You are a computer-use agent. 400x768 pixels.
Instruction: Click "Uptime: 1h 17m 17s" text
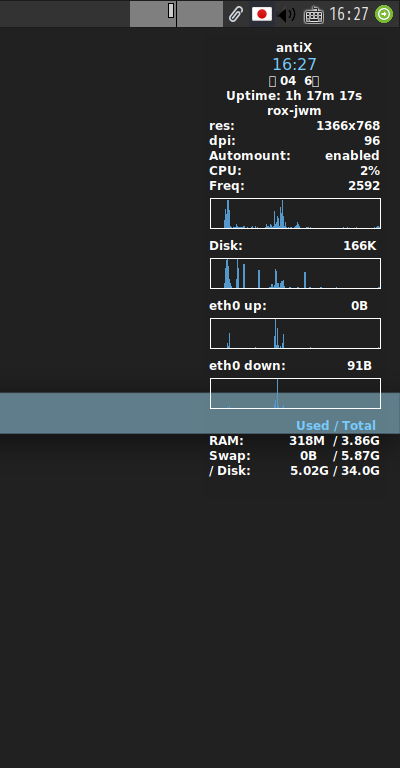(x=294, y=96)
